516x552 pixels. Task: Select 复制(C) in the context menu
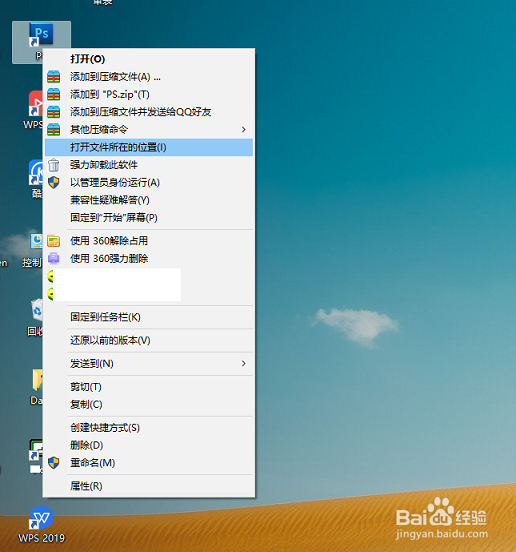(149, 404)
